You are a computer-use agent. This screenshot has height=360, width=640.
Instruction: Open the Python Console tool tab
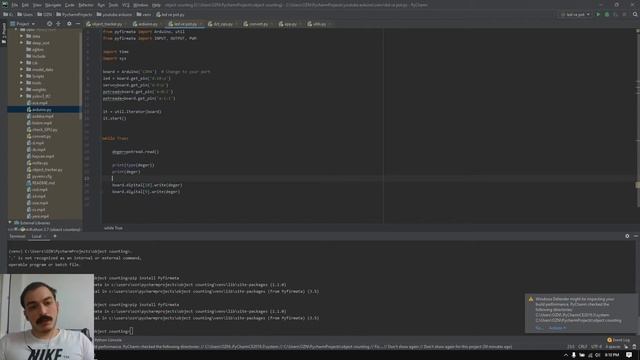pyautogui.click(x=109, y=340)
